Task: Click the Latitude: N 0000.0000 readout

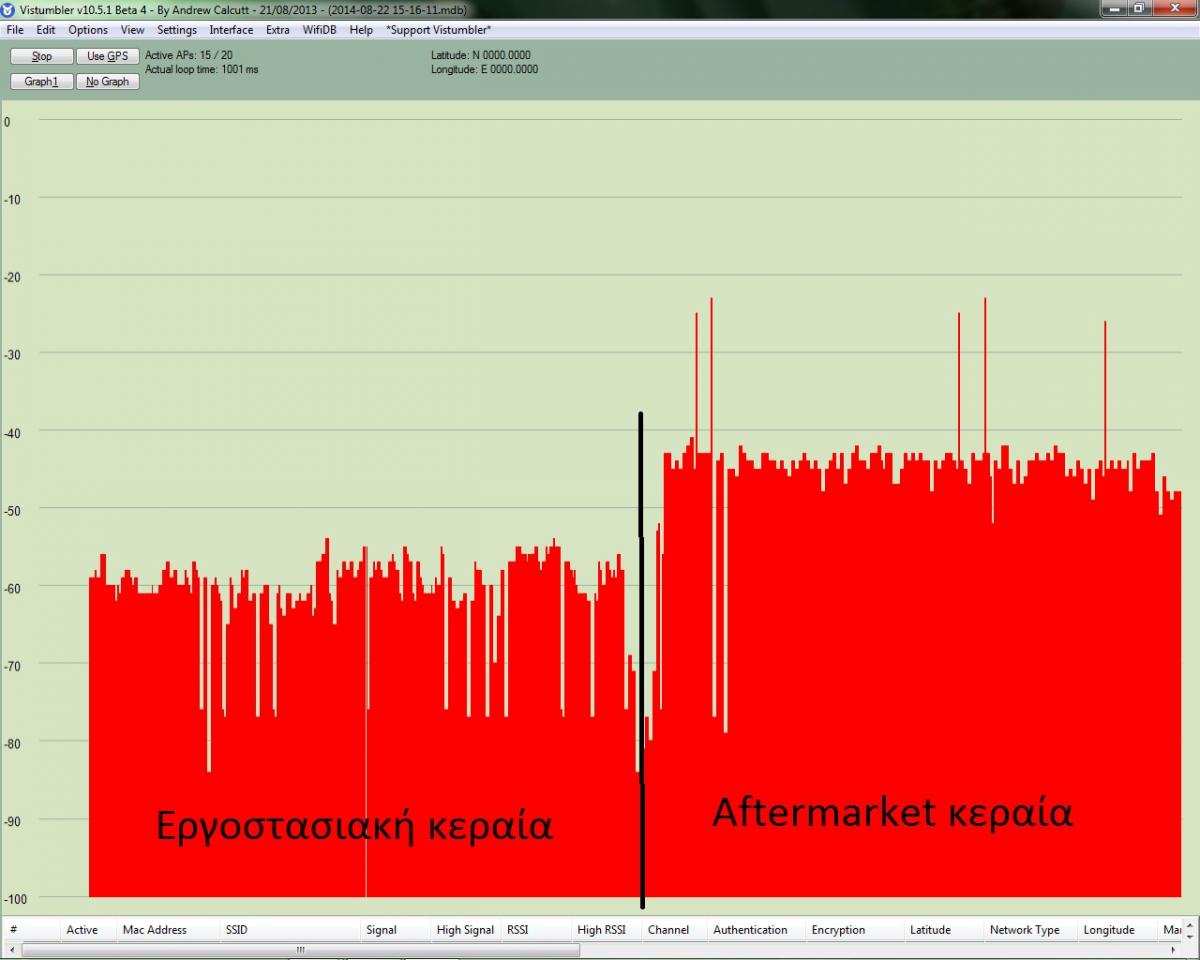Action: [481, 55]
